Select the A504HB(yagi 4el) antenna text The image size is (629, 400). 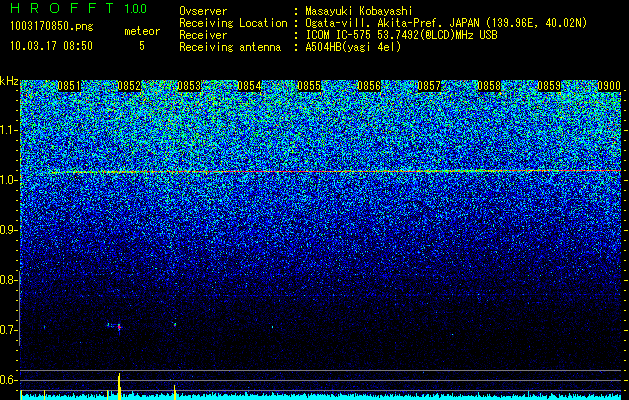(353, 47)
